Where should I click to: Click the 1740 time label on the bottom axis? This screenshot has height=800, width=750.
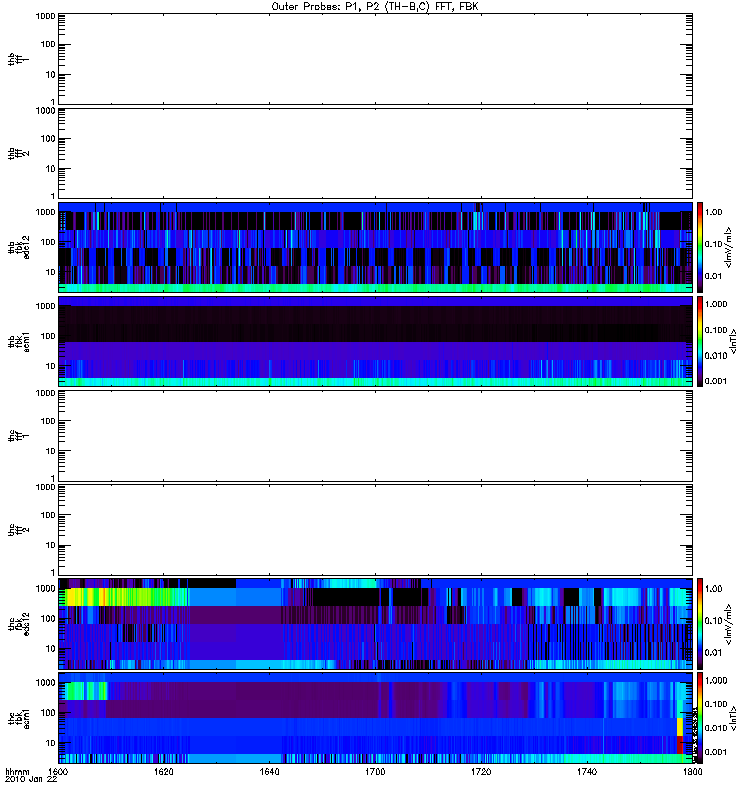(587, 771)
